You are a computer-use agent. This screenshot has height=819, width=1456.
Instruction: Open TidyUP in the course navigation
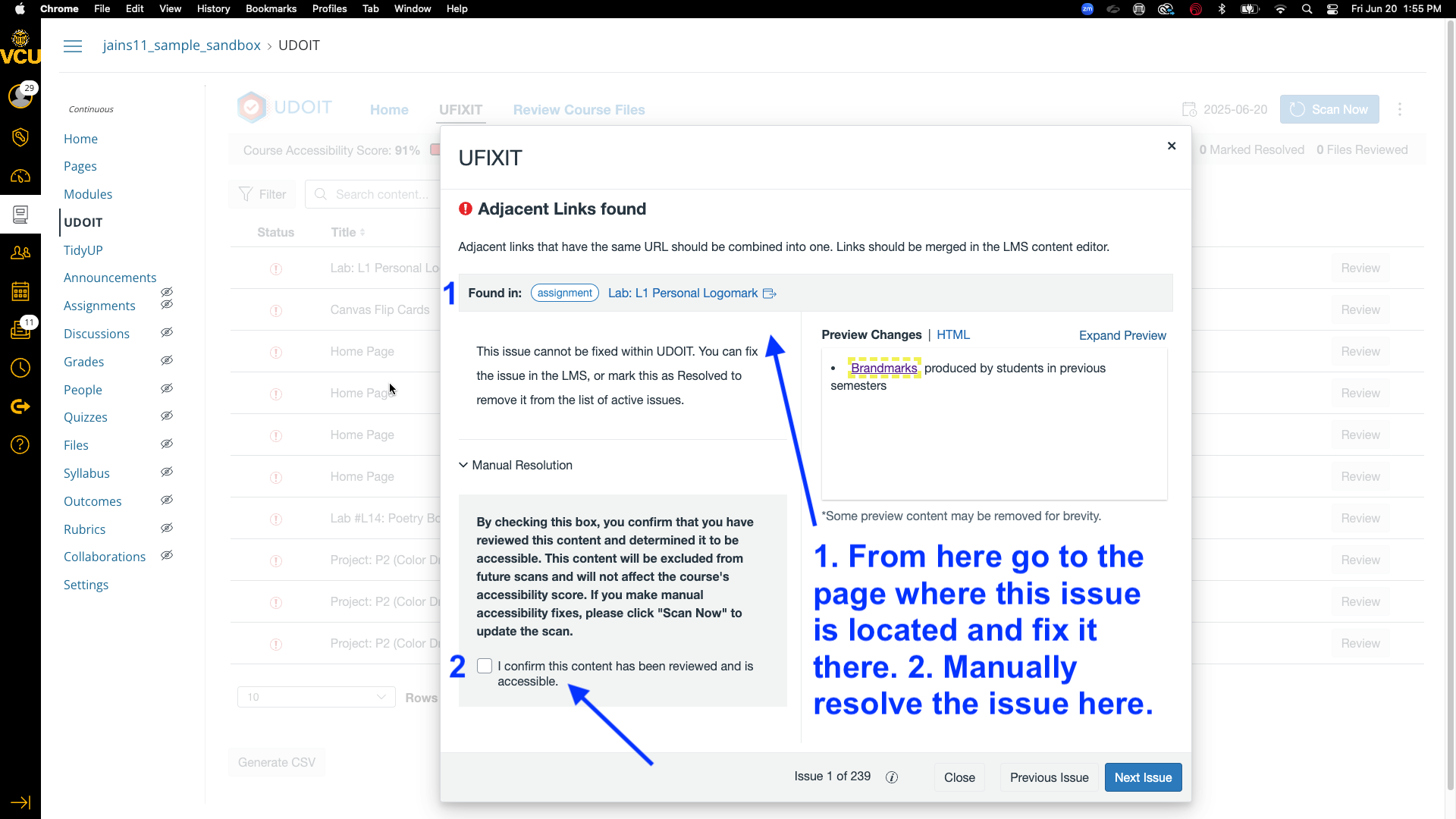click(83, 250)
